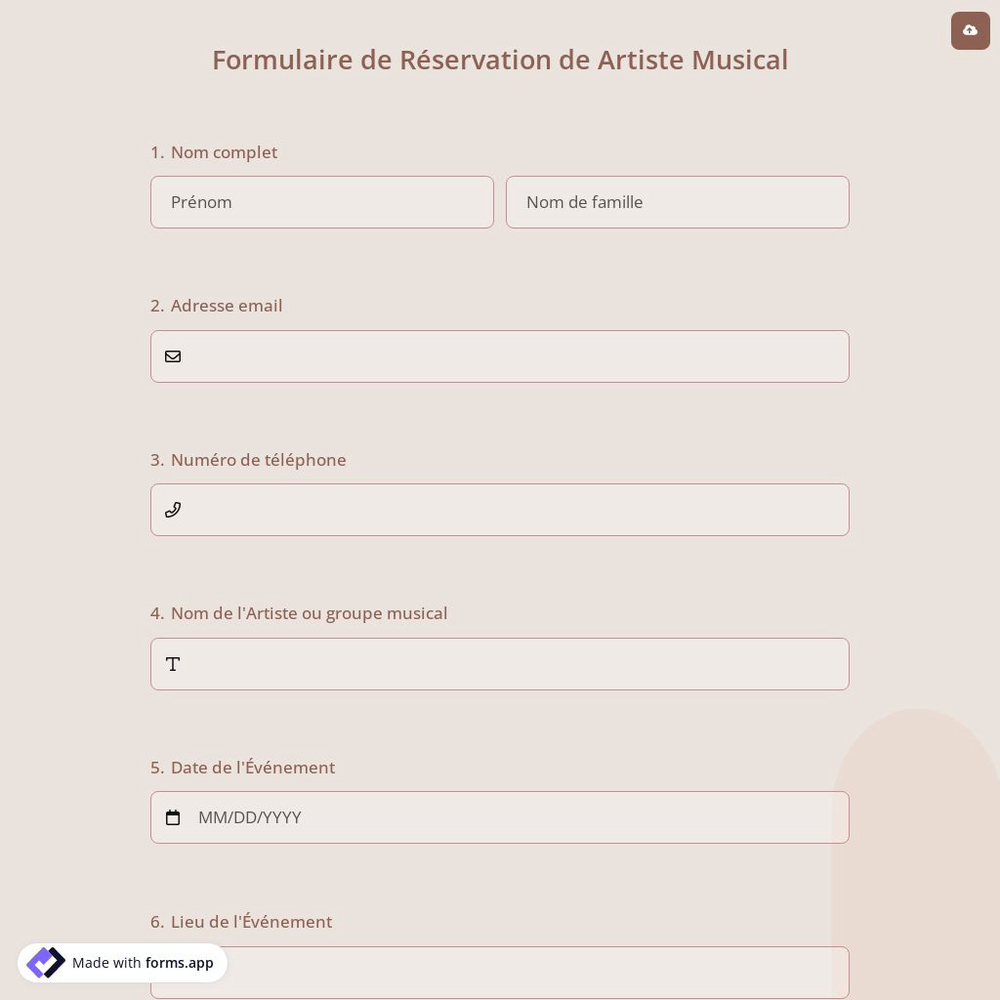Click the form title heading text
Image resolution: width=1000 pixels, height=1000 pixels.
(500, 59)
